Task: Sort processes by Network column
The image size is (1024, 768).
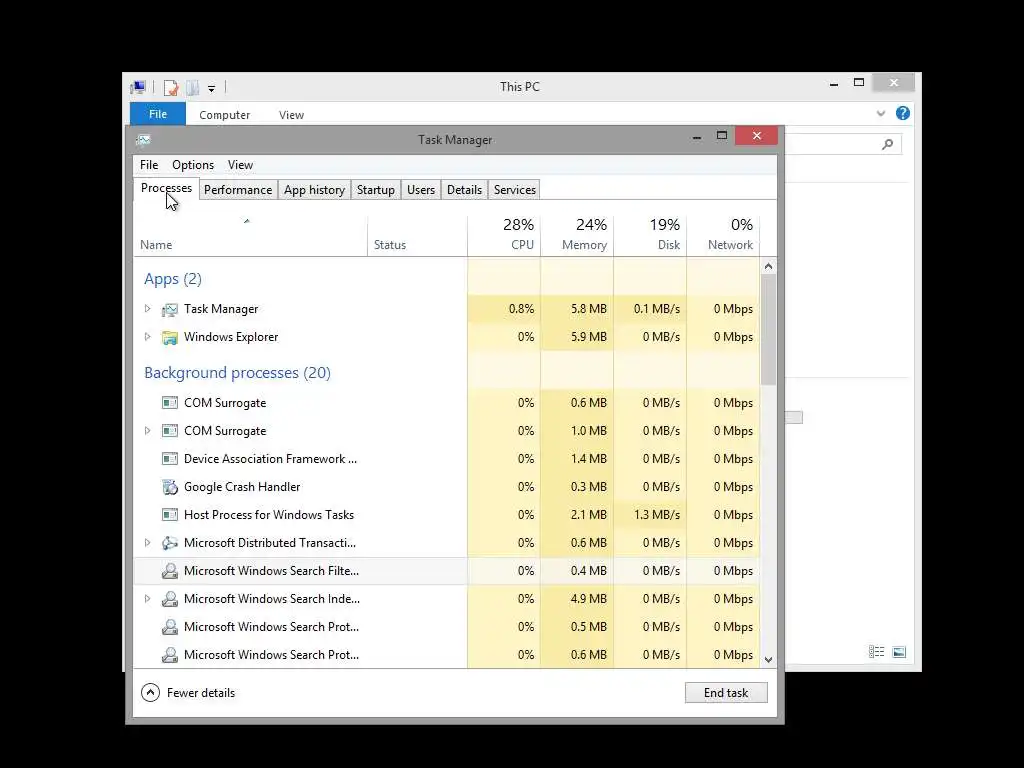Action: [x=723, y=236]
